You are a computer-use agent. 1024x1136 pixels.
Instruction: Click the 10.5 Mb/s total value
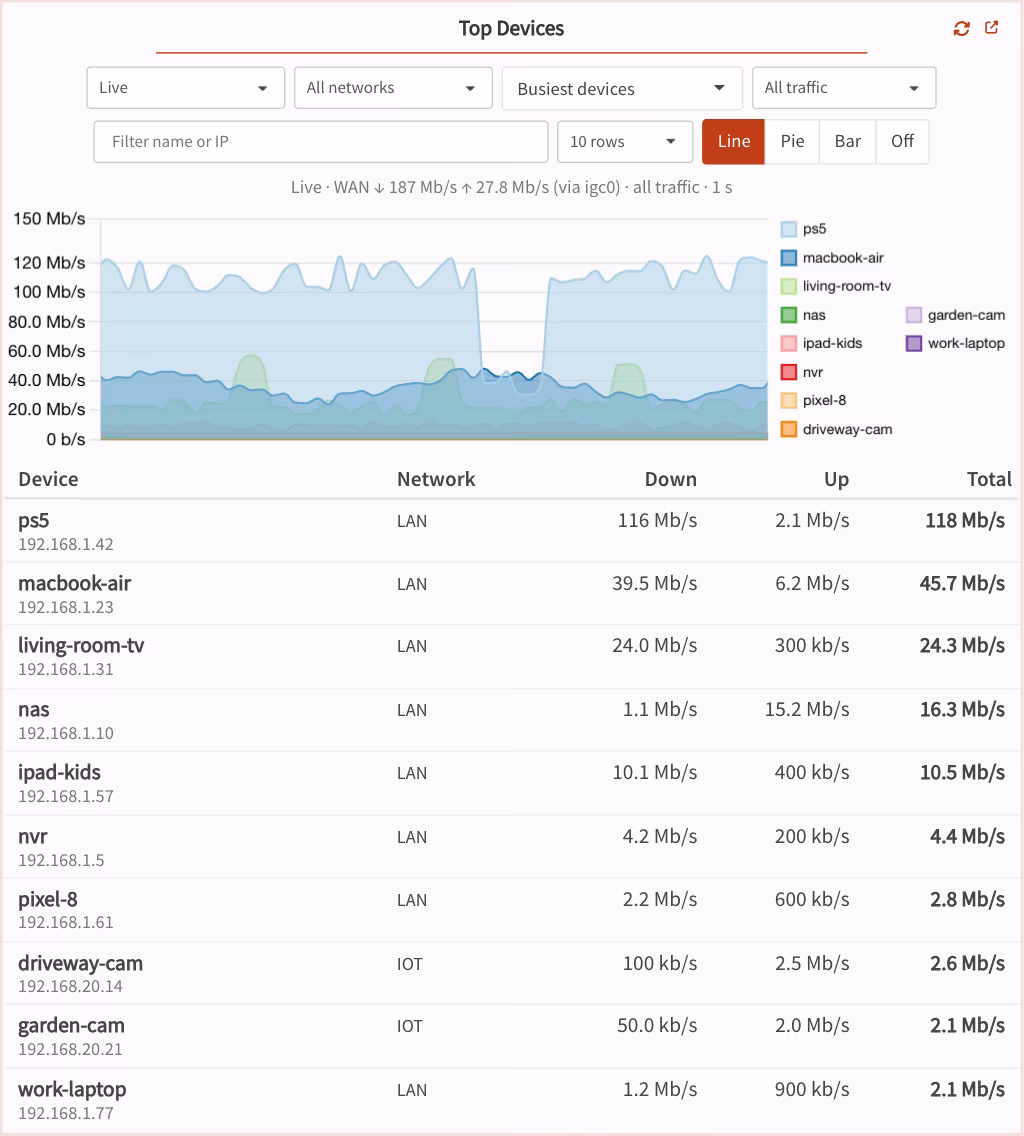962,773
